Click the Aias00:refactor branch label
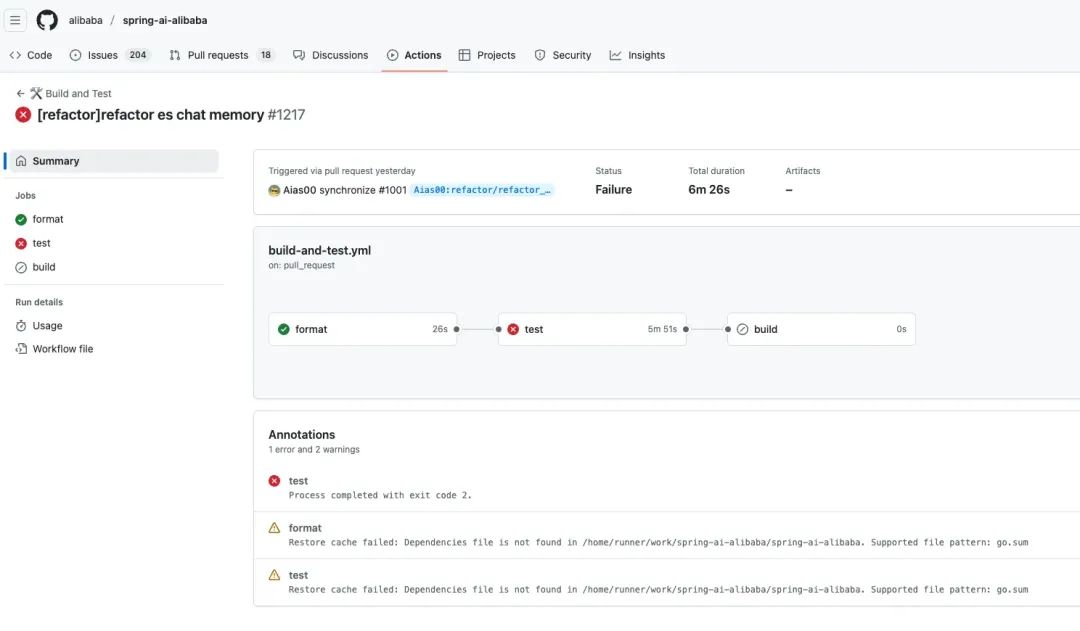The image size is (1080, 631). [483, 190]
